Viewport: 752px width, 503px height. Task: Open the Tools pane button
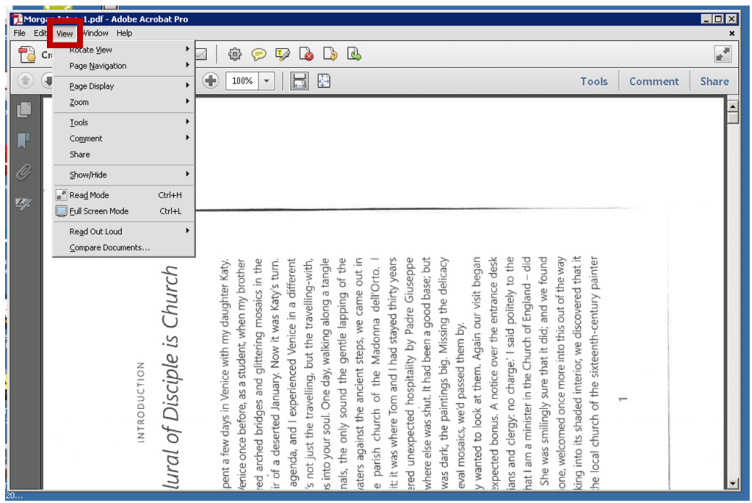pos(593,82)
